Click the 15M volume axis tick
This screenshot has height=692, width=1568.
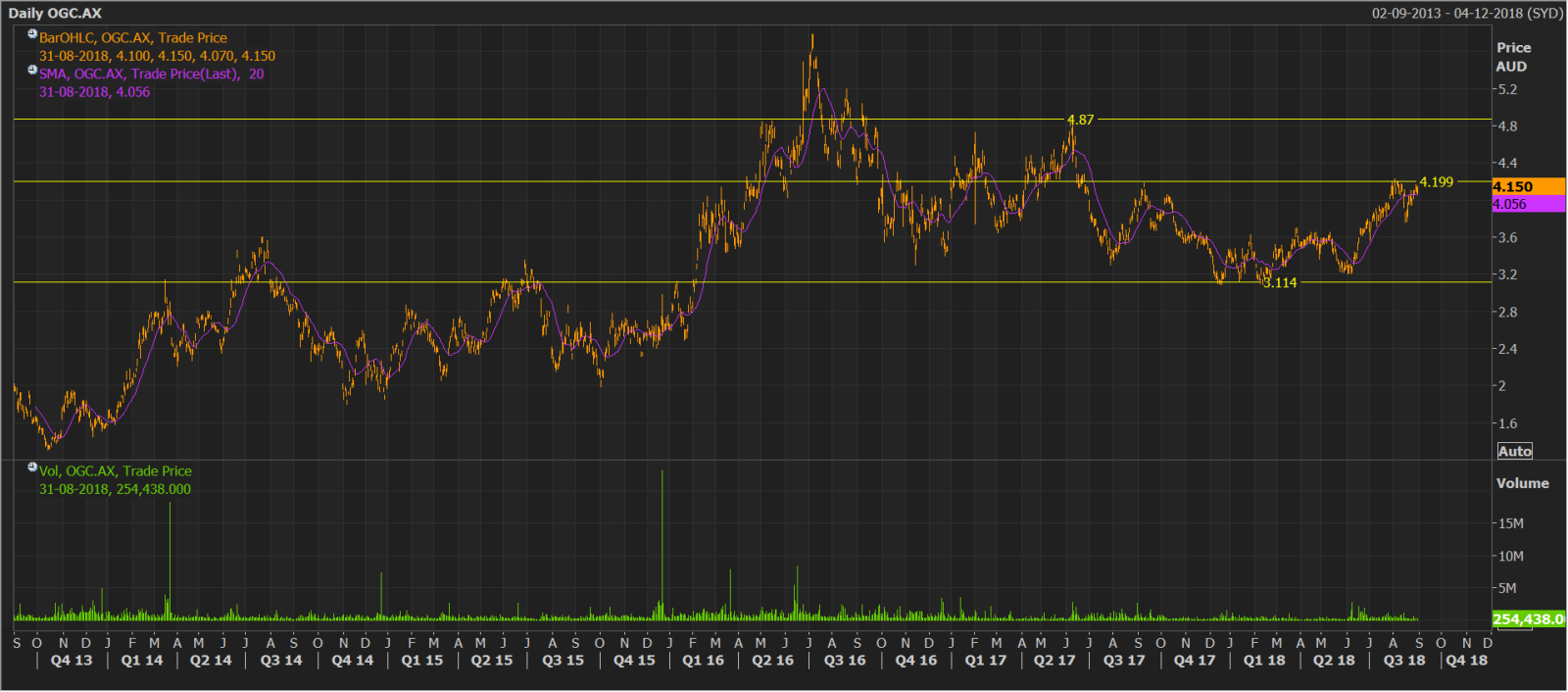1511,523
